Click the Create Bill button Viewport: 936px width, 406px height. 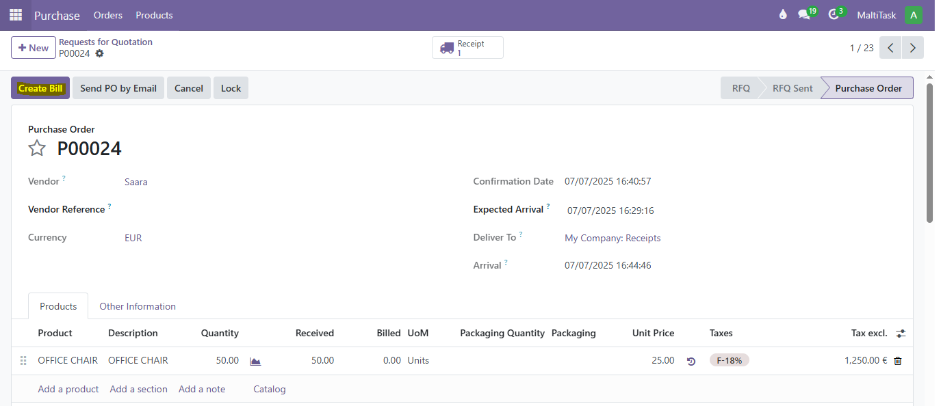click(41, 88)
